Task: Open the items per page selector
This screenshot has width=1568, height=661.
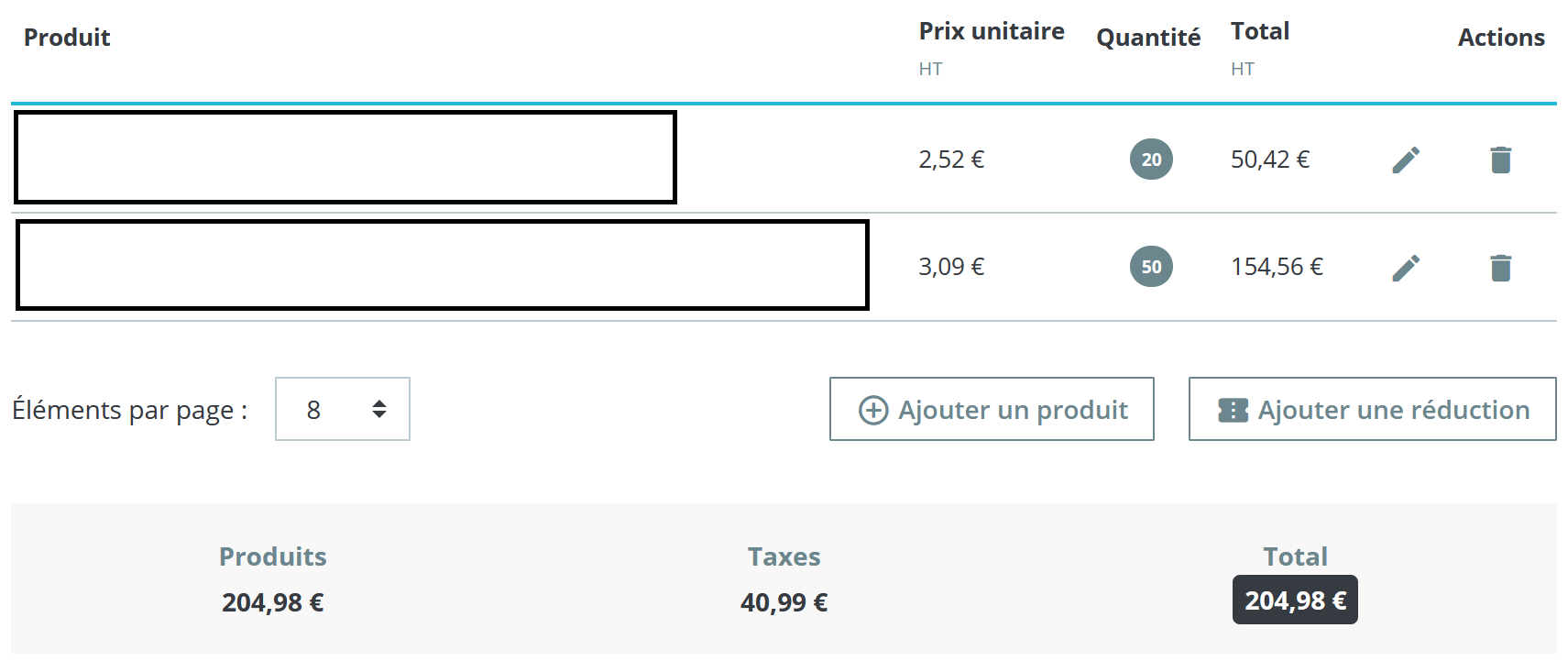Action: [342, 410]
